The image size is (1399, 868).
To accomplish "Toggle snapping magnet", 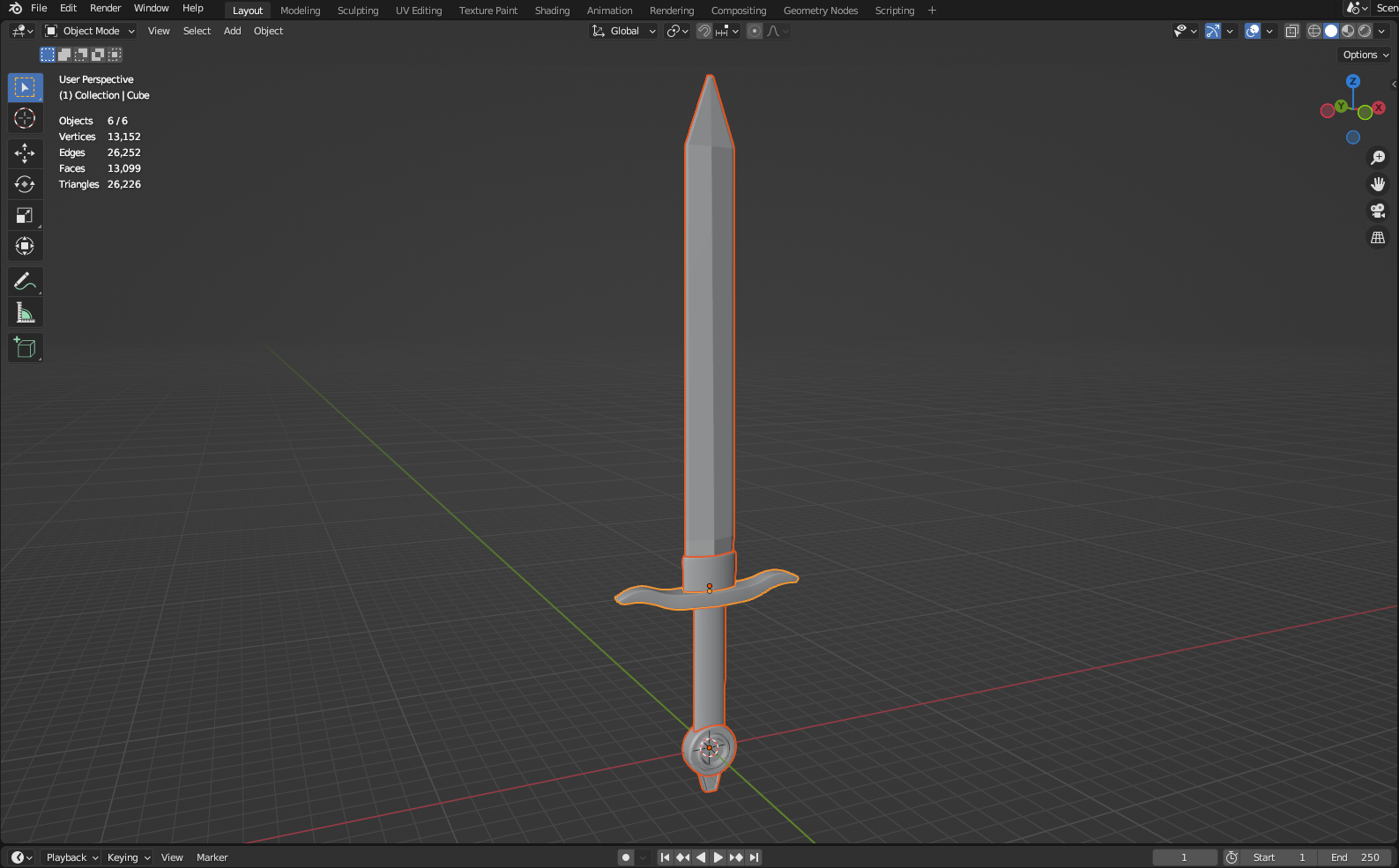I will (x=703, y=31).
